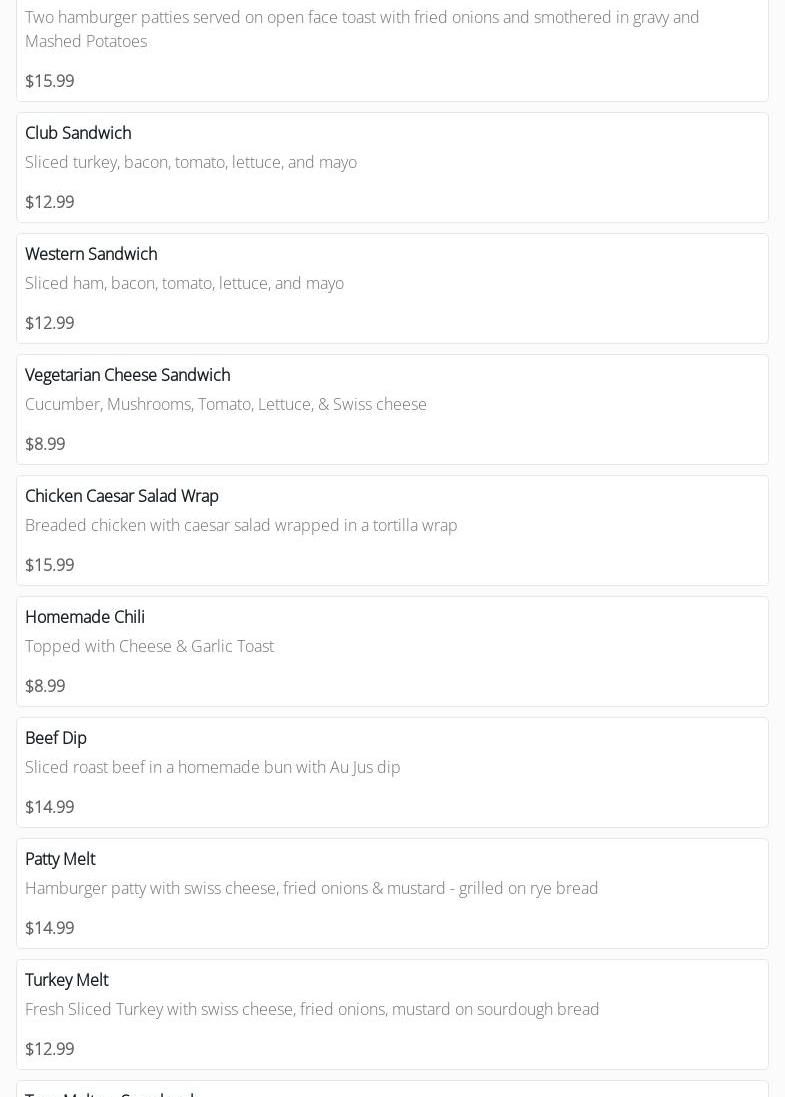Image resolution: width=785 pixels, height=1097 pixels.
Task: Open the Club Sandwich menu item
Action: point(78,133)
